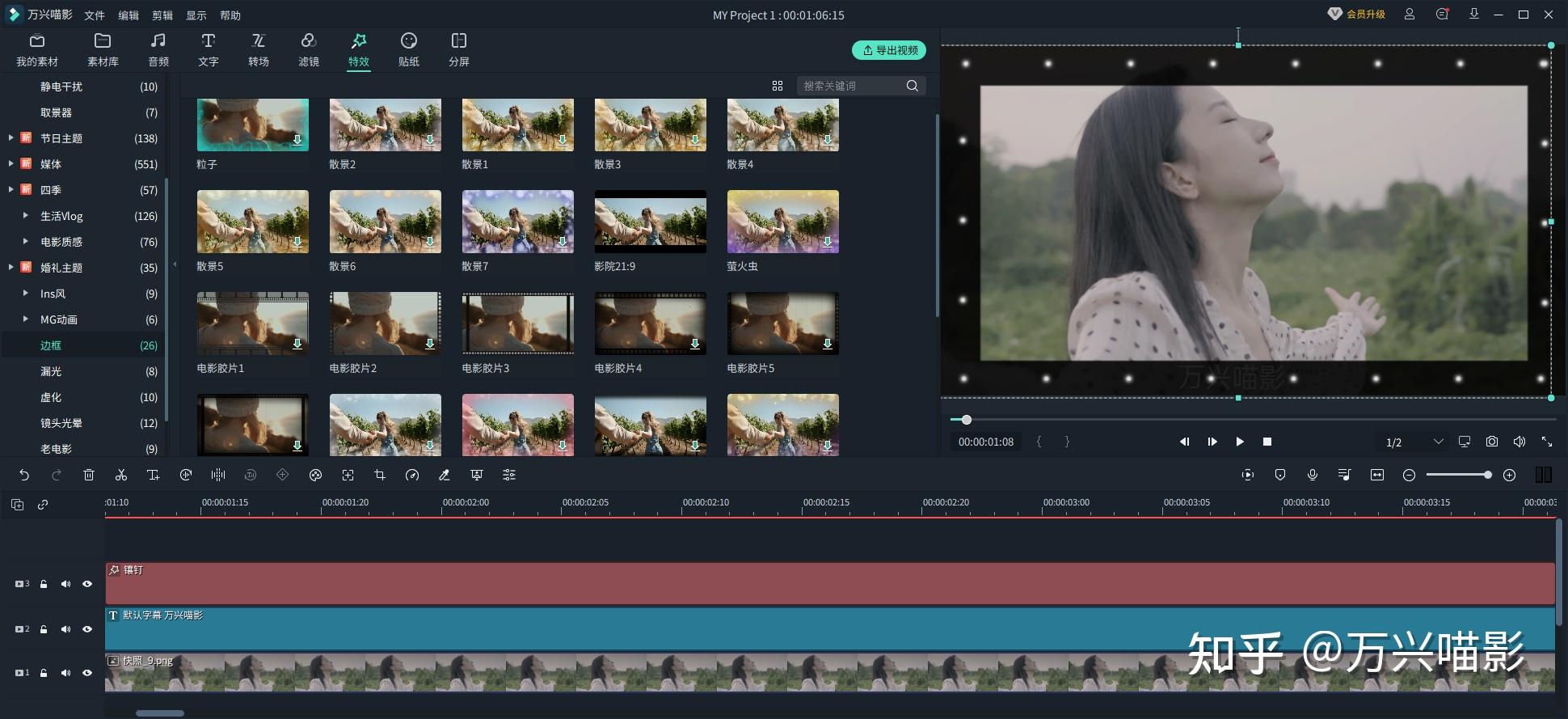Lock track 2
The image size is (1568, 719).
44,629
